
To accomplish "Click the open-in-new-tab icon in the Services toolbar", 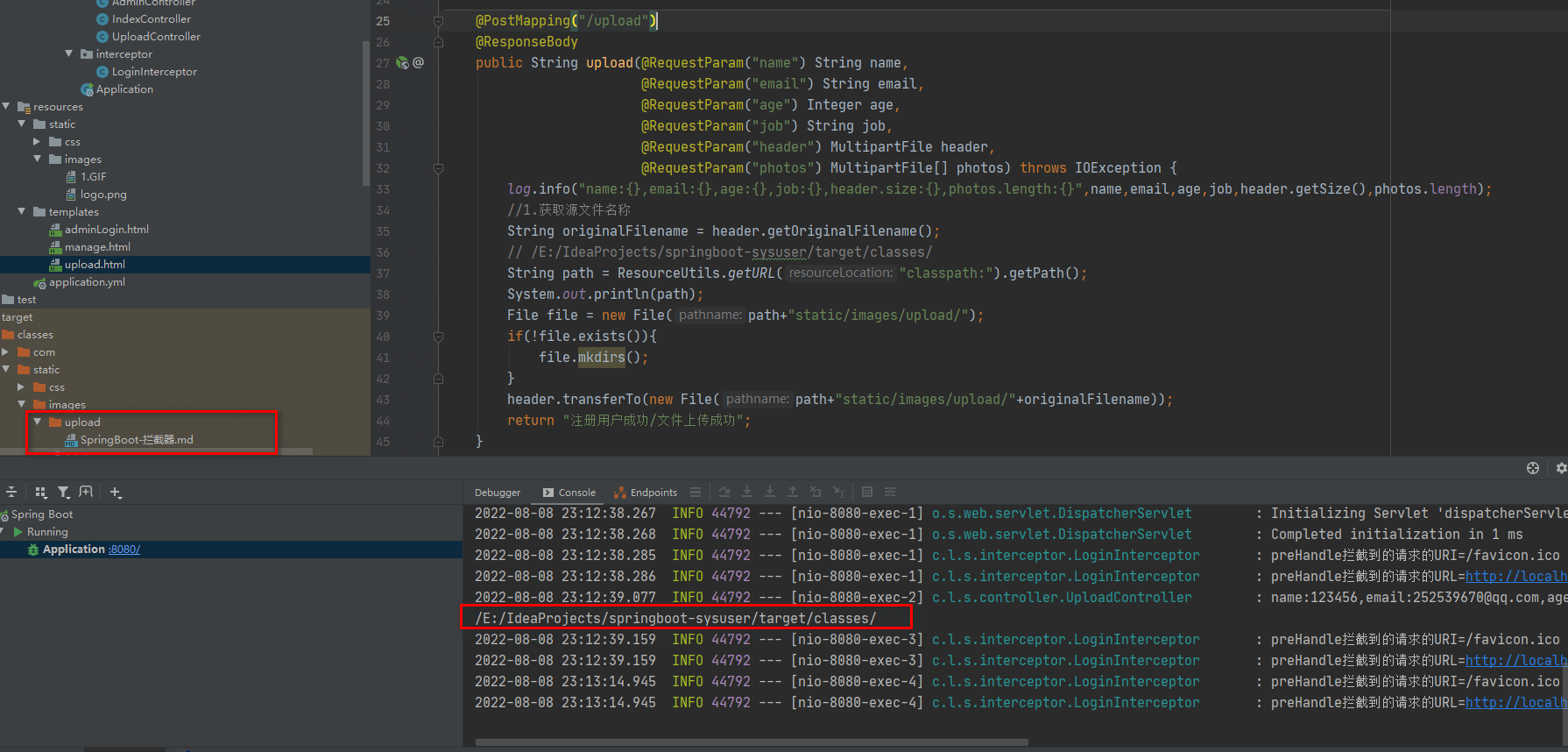I will (x=86, y=493).
